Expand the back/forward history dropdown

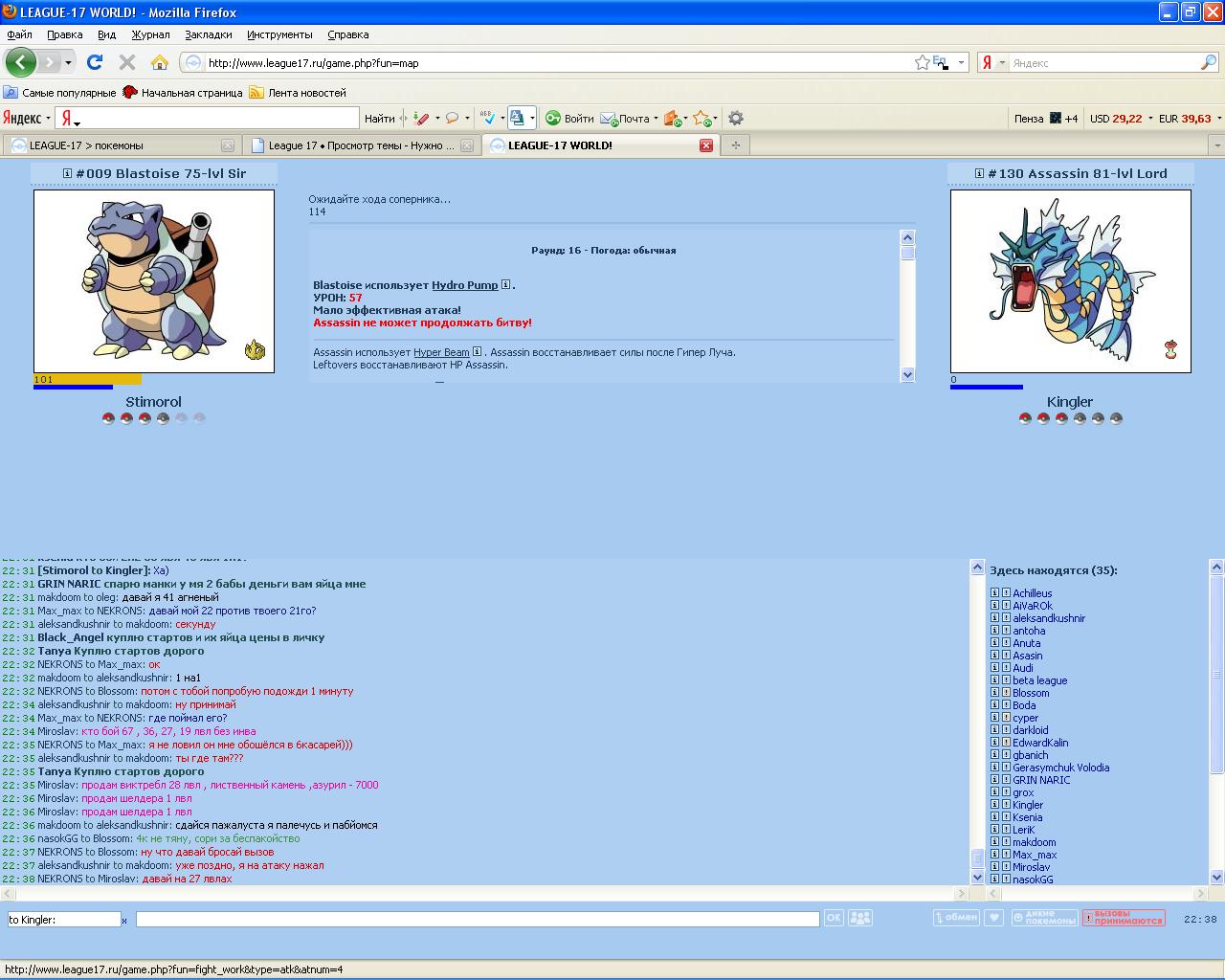click(68, 63)
